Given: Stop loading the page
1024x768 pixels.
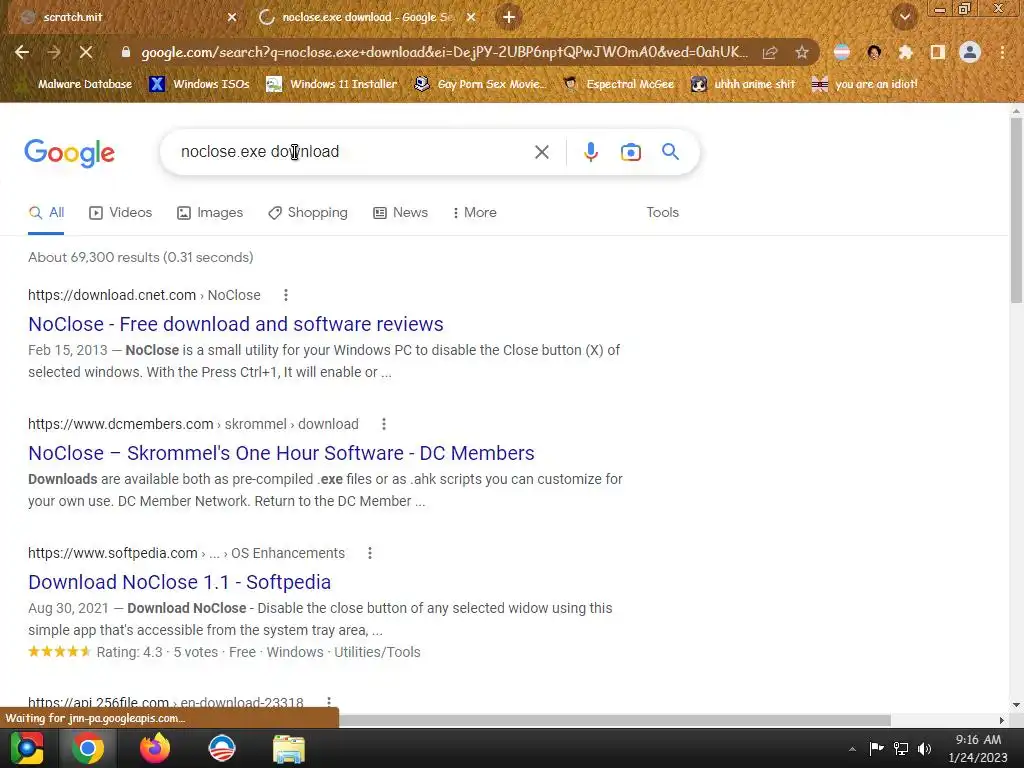Looking at the screenshot, I should coord(86,52).
